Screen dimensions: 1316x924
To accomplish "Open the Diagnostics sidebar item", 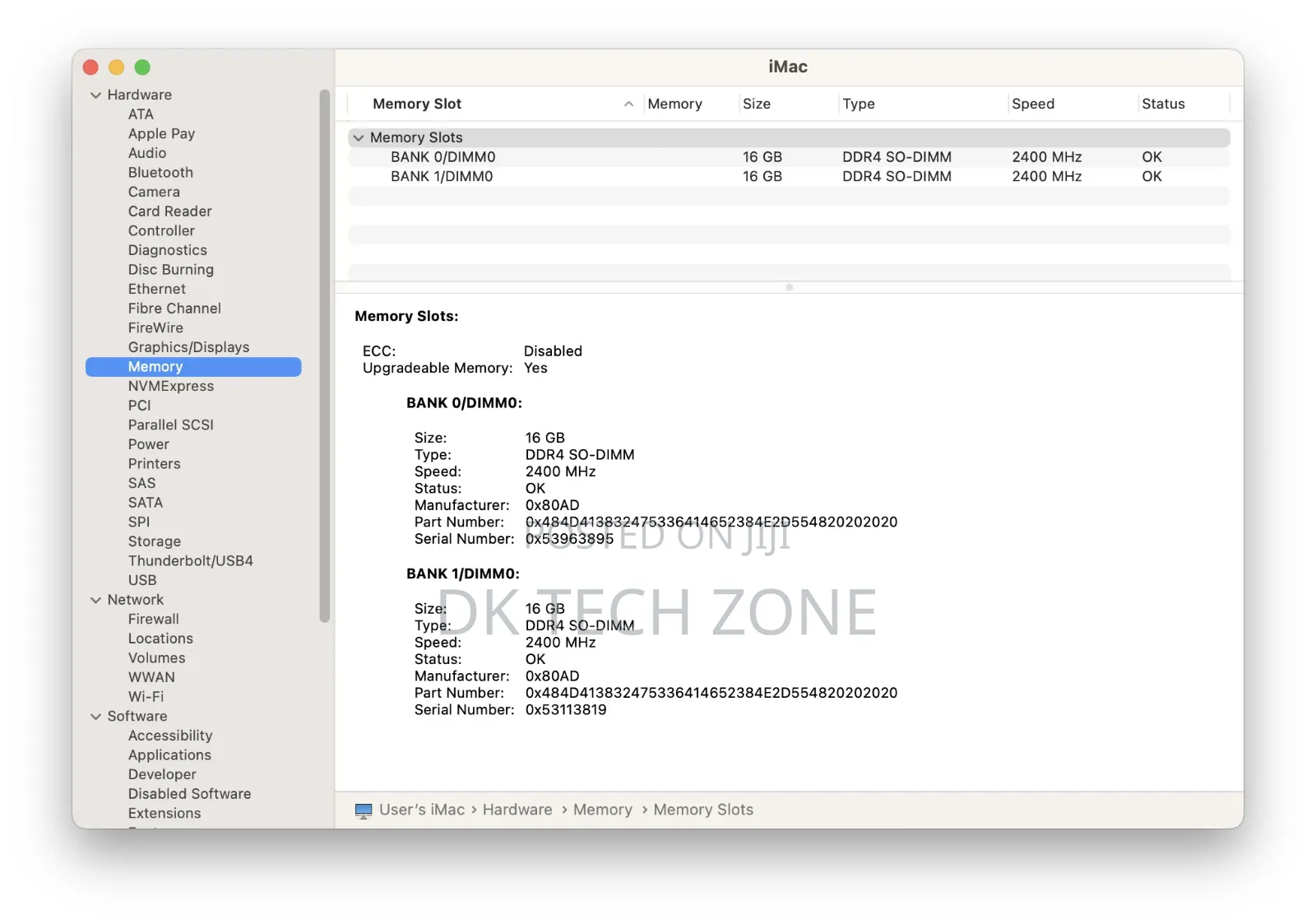I will point(167,250).
